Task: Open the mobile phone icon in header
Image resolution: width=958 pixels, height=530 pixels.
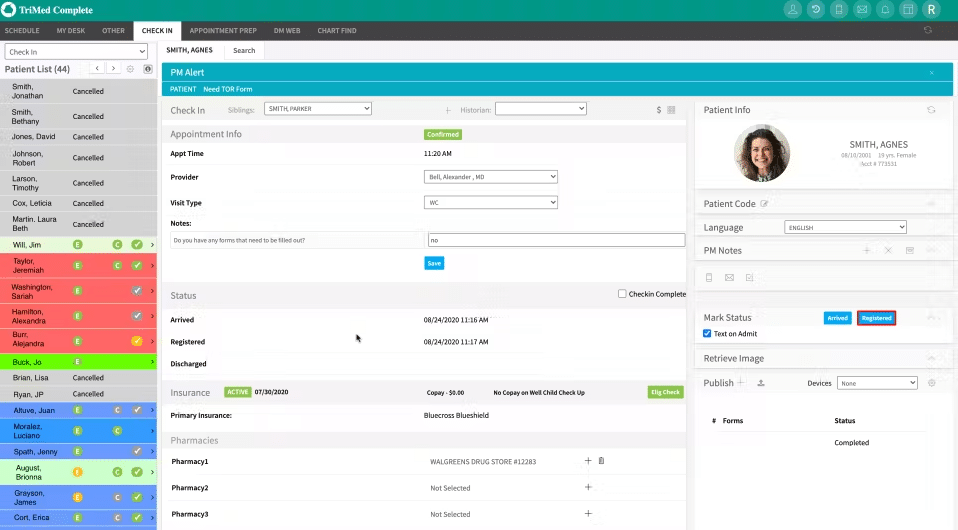Action: (839, 10)
